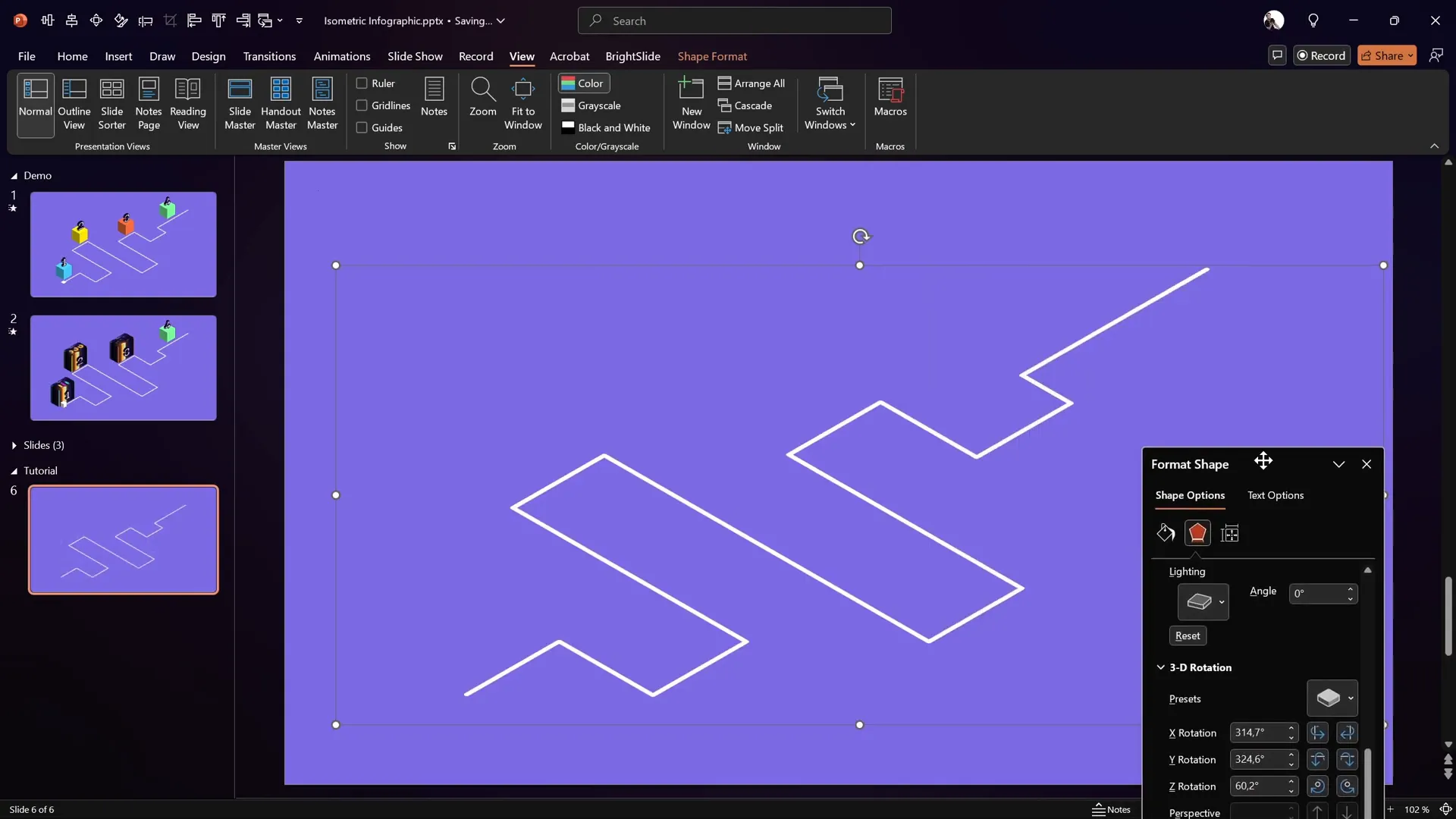The height and width of the screenshot is (819, 1456).
Task: Select Size & Properties icon in Format Shape
Action: [1229, 533]
